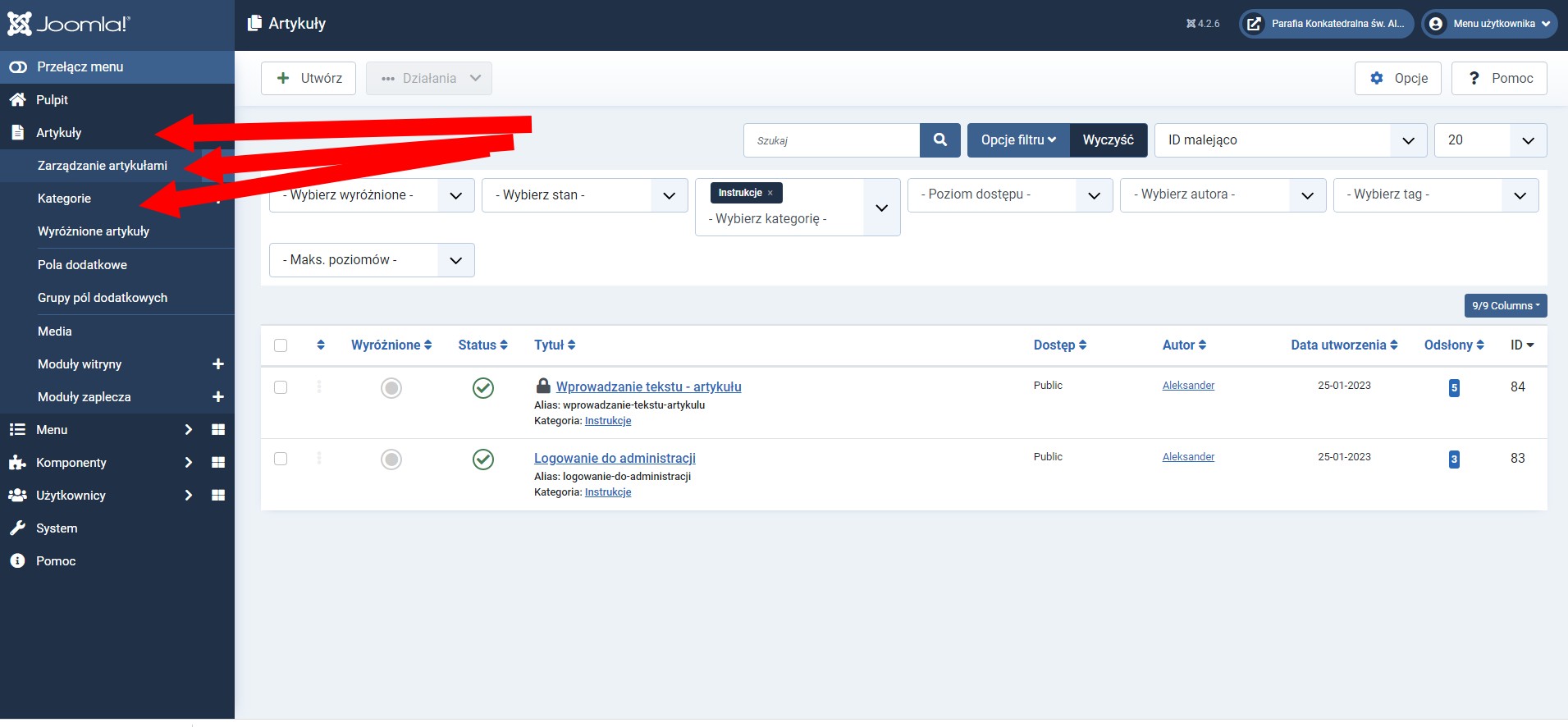This screenshot has height=727, width=1568.
Task: Open Moduły zaplecza in sidebar
Action: pyautogui.click(x=85, y=397)
